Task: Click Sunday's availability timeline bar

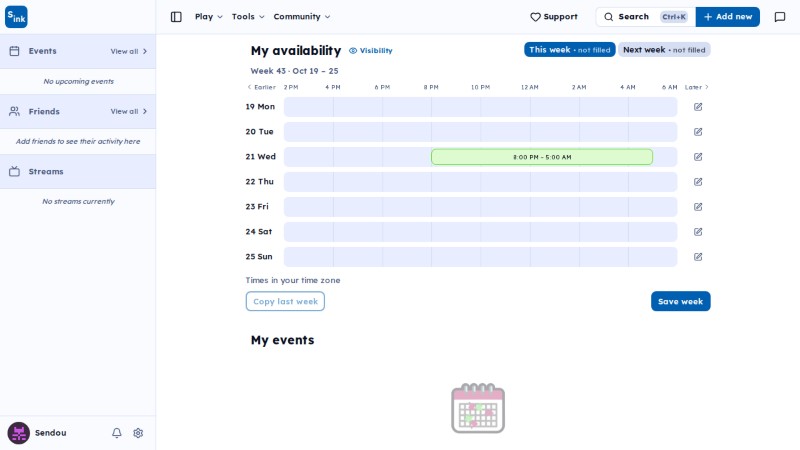Action: [x=481, y=257]
